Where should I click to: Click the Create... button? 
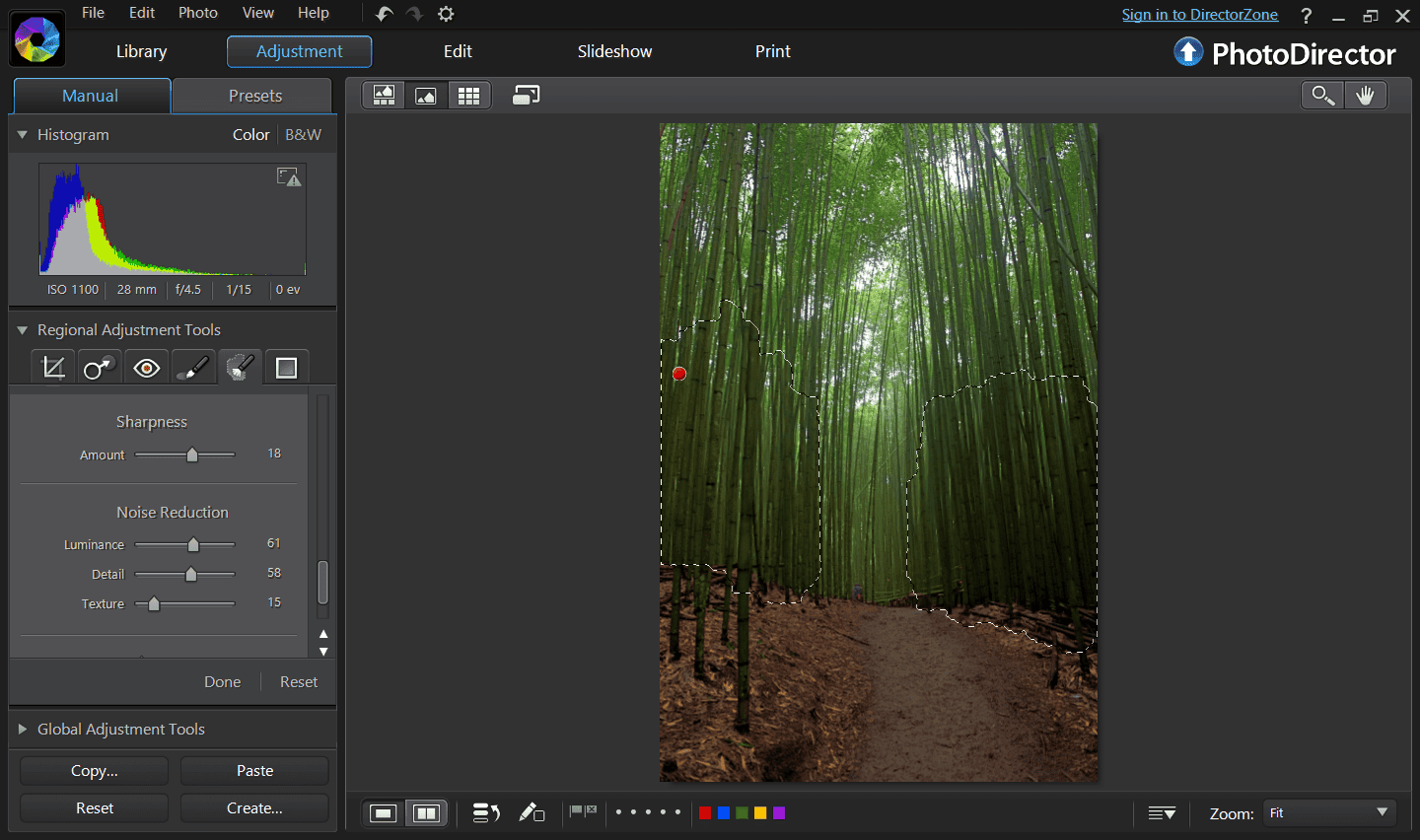(254, 808)
